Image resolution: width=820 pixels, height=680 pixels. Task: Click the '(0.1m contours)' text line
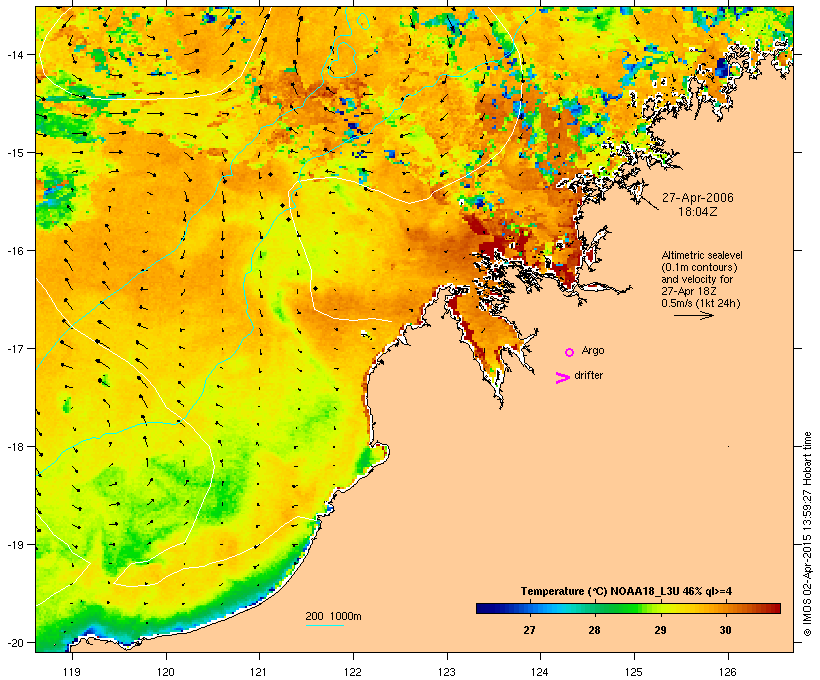tap(699, 267)
